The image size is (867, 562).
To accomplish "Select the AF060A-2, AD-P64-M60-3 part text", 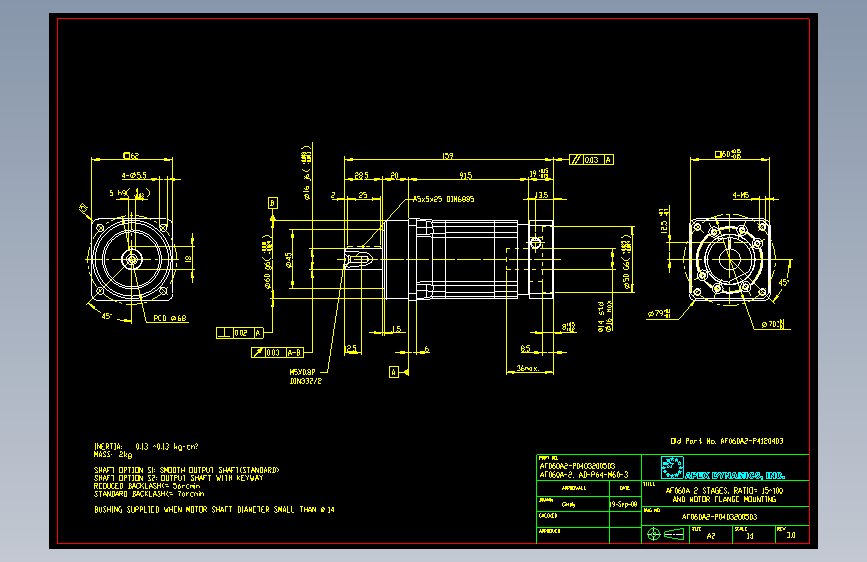I will [584, 475].
